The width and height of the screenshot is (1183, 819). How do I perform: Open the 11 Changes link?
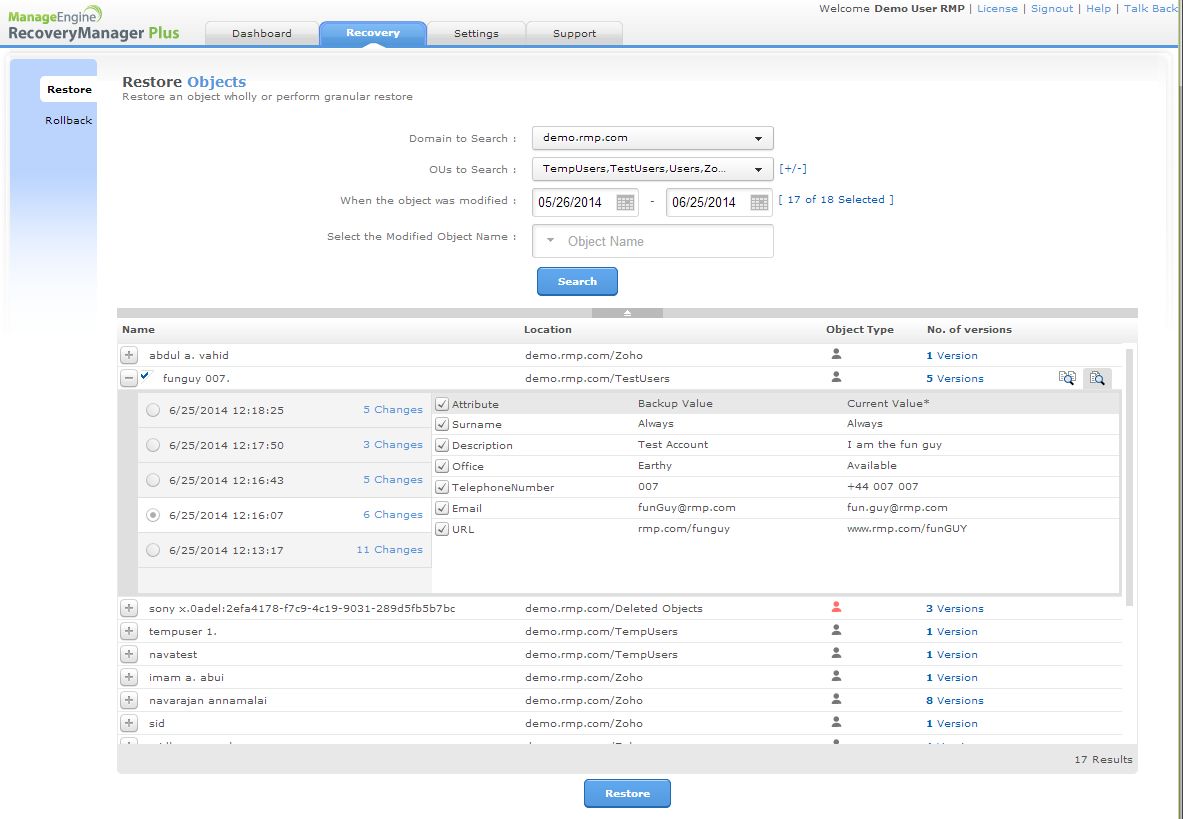pyautogui.click(x=389, y=549)
